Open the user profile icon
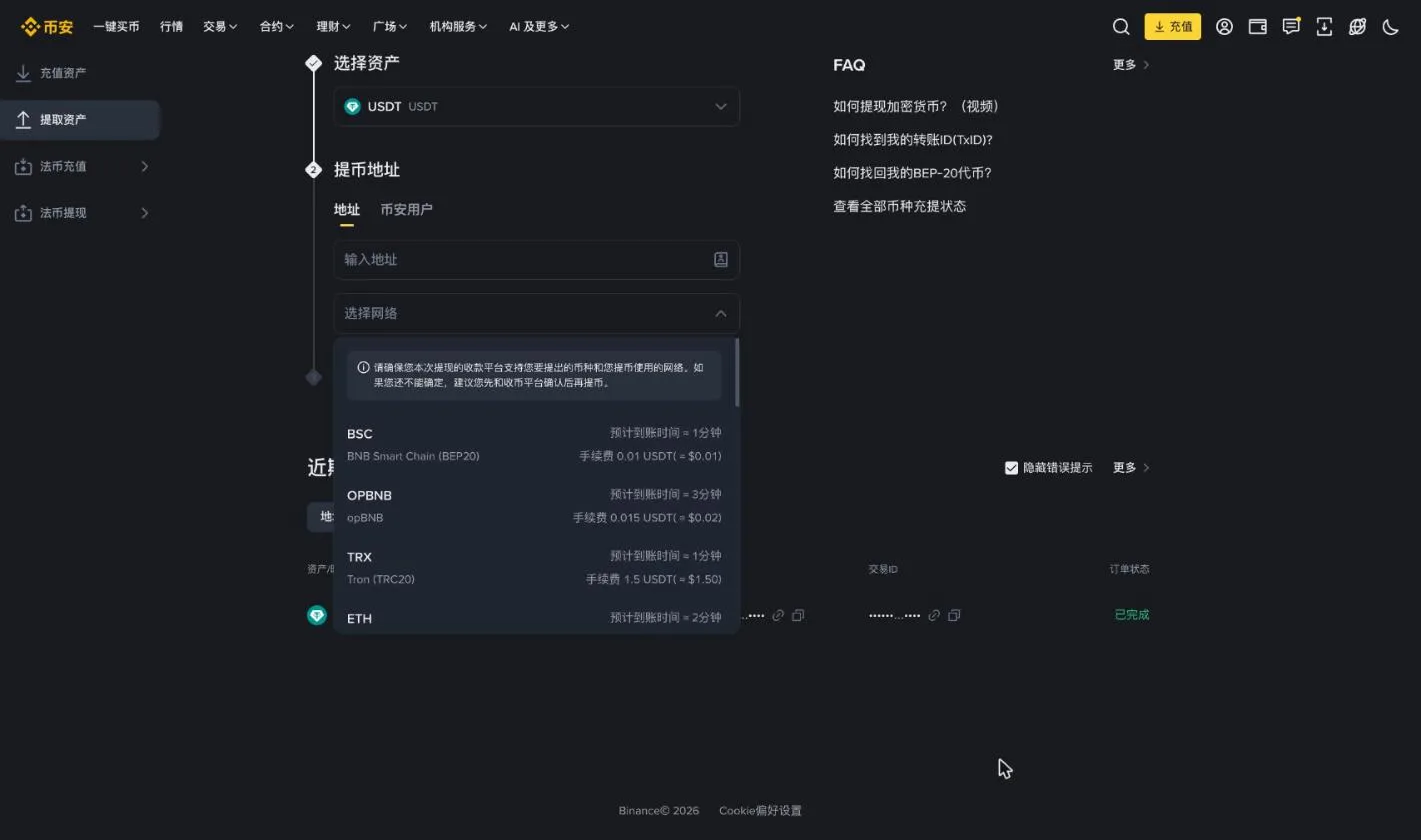Viewport: 1421px width, 840px height. (1224, 27)
